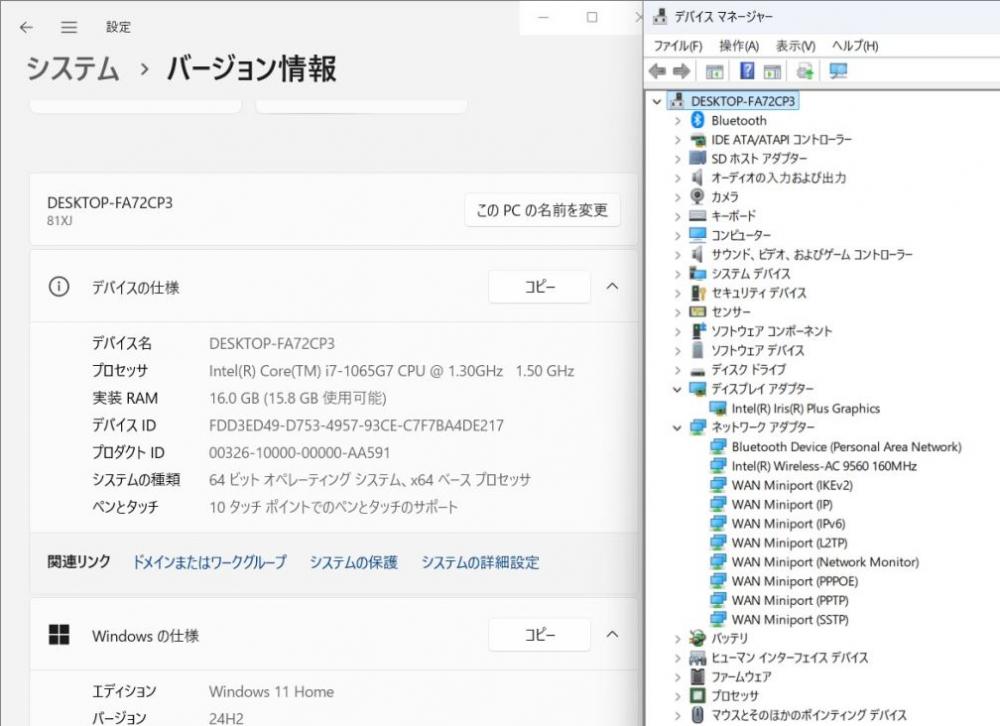Screen dimensions: 1000x726
Task: Go back with the Settings back arrow
Action: 26,27
